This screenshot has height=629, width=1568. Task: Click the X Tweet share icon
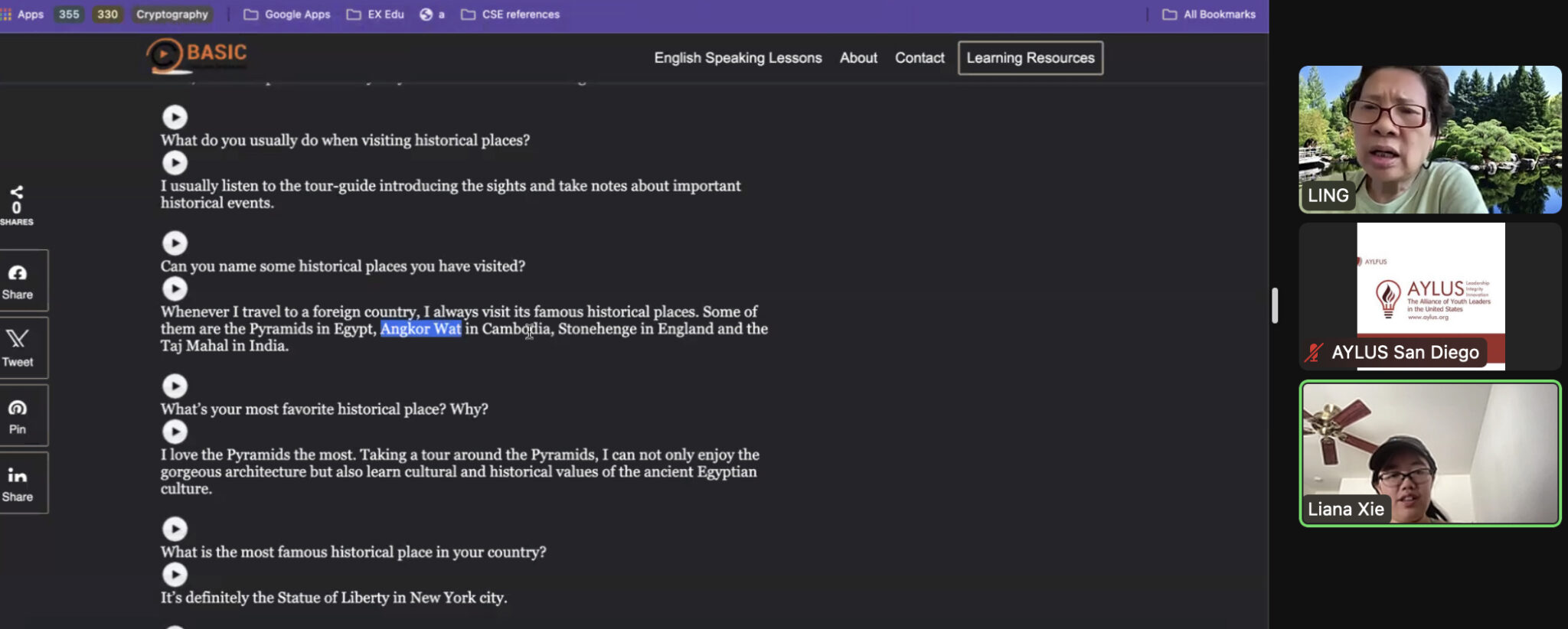[x=18, y=348]
